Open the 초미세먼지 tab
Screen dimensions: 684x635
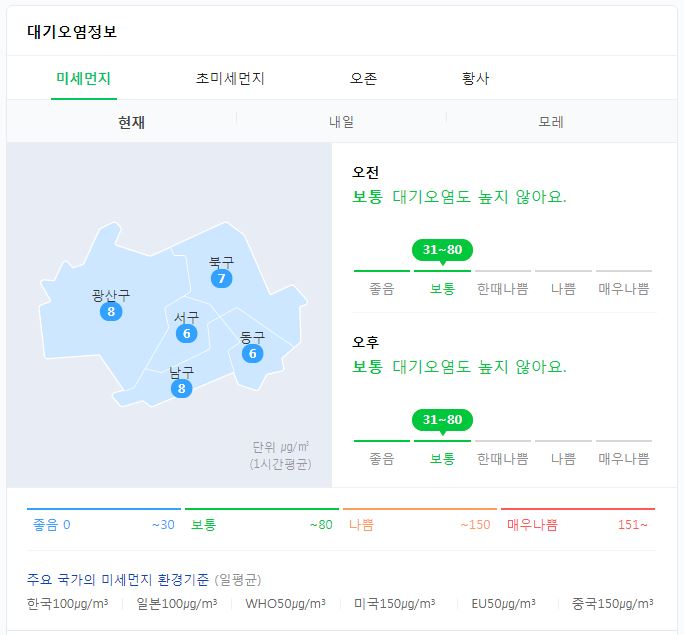click(x=230, y=79)
